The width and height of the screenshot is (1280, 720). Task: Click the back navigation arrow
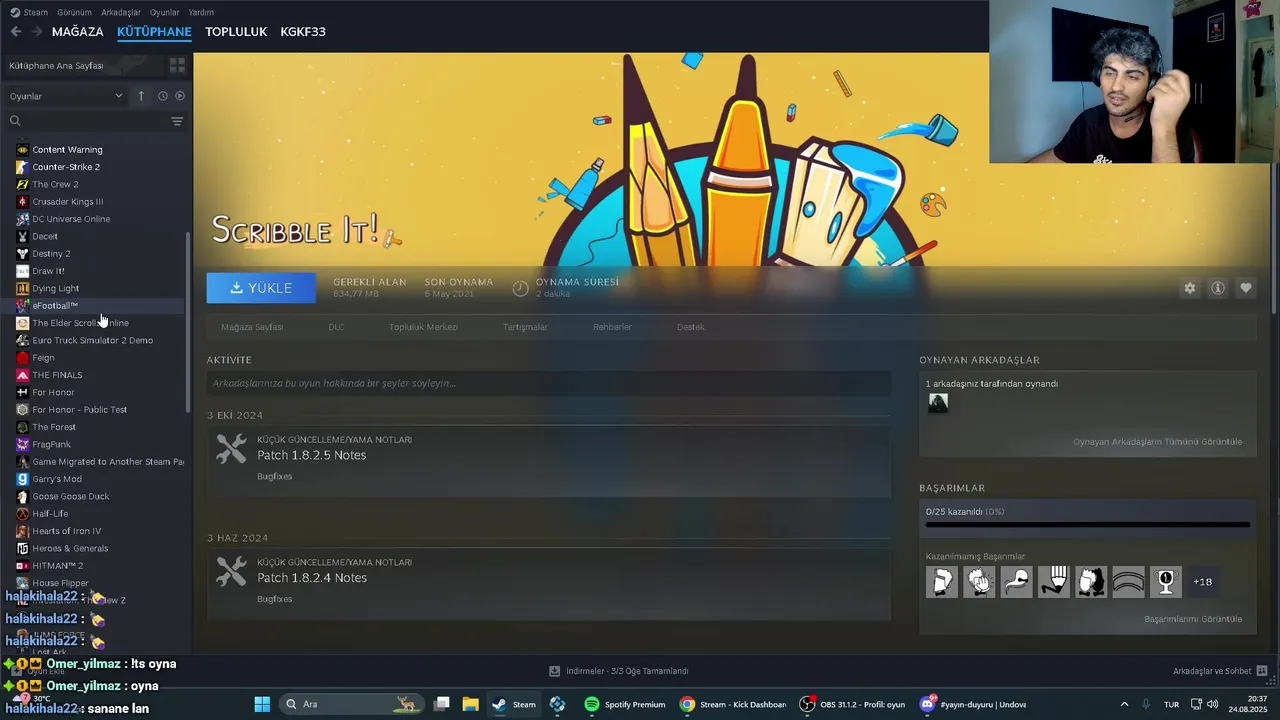[16, 32]
